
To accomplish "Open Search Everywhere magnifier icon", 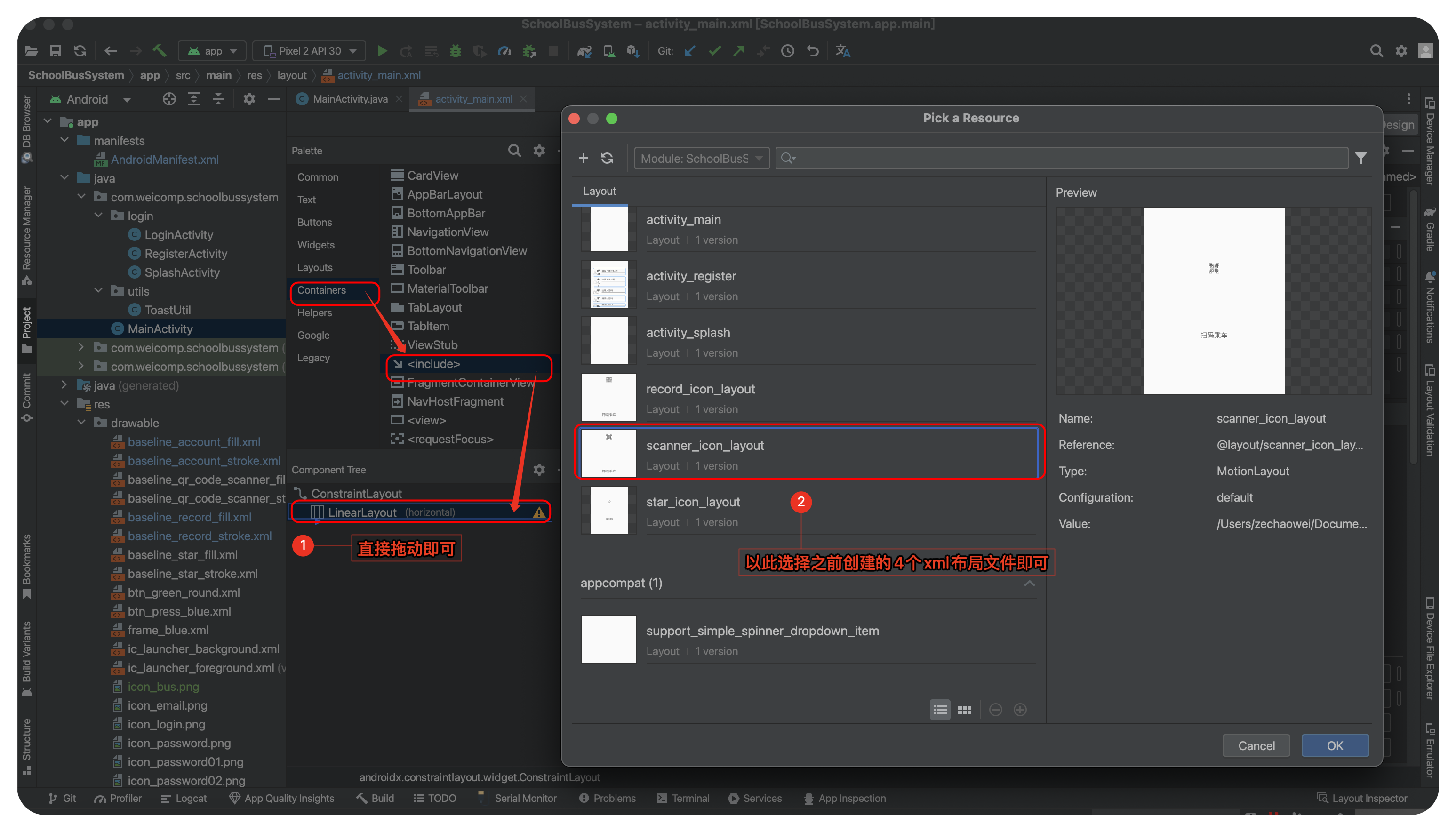I will coord(1376,51).
